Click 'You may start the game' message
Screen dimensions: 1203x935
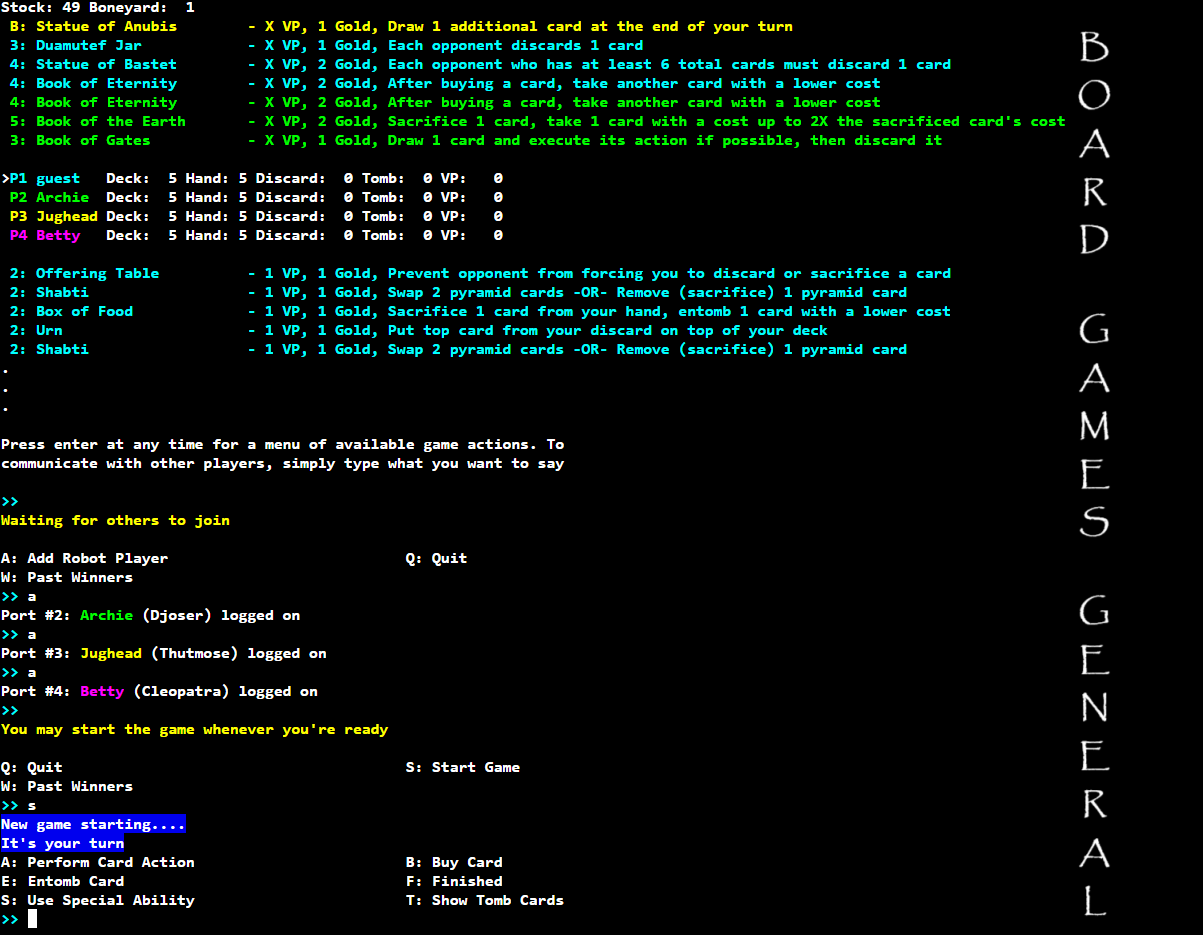(x=194, y=729)
